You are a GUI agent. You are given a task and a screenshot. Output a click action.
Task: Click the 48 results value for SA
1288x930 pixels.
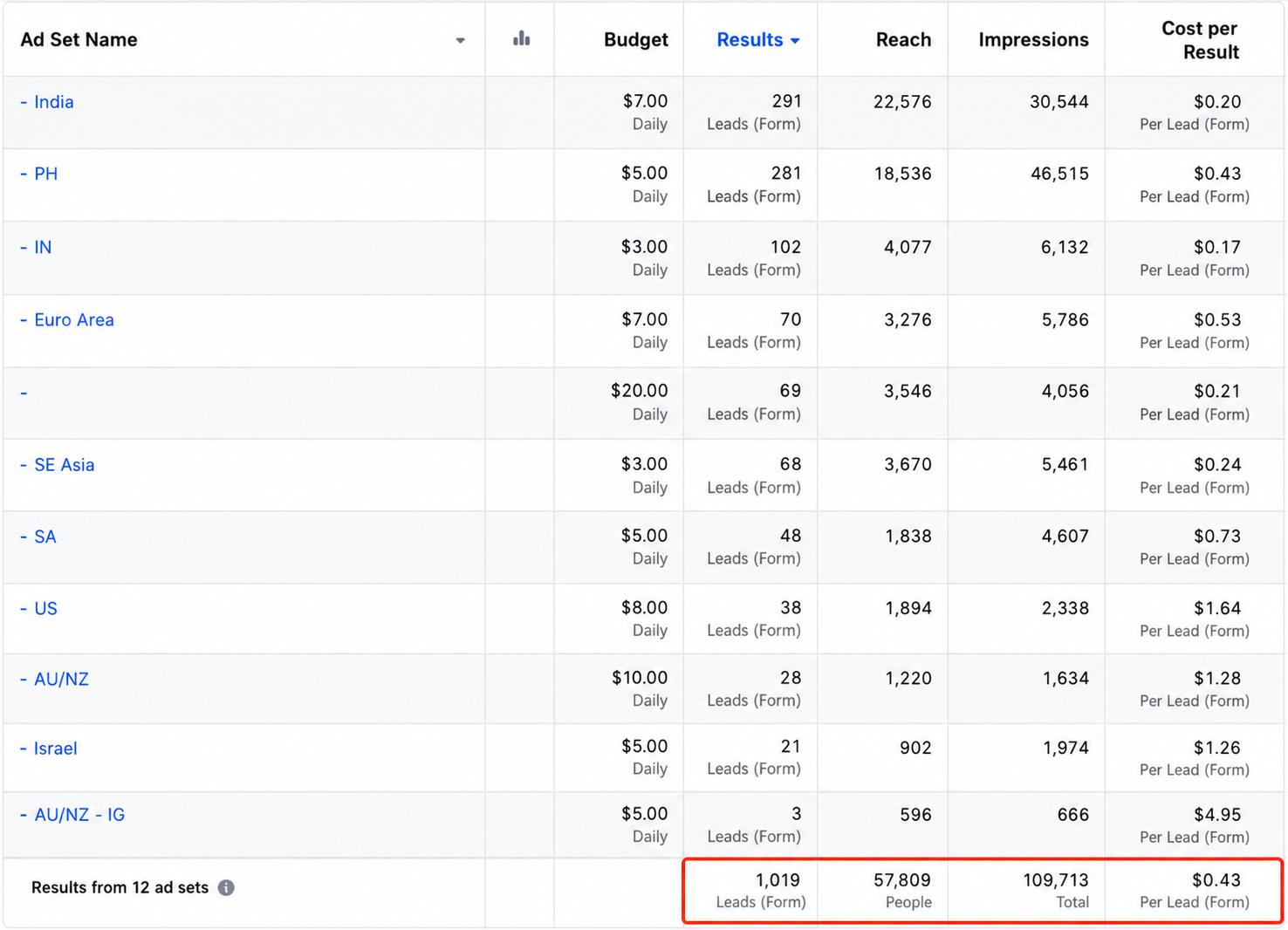coord(791,536)
